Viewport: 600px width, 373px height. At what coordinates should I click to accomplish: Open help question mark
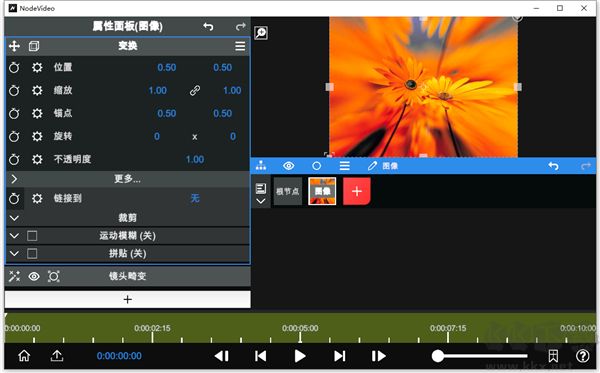coord(583,356)
